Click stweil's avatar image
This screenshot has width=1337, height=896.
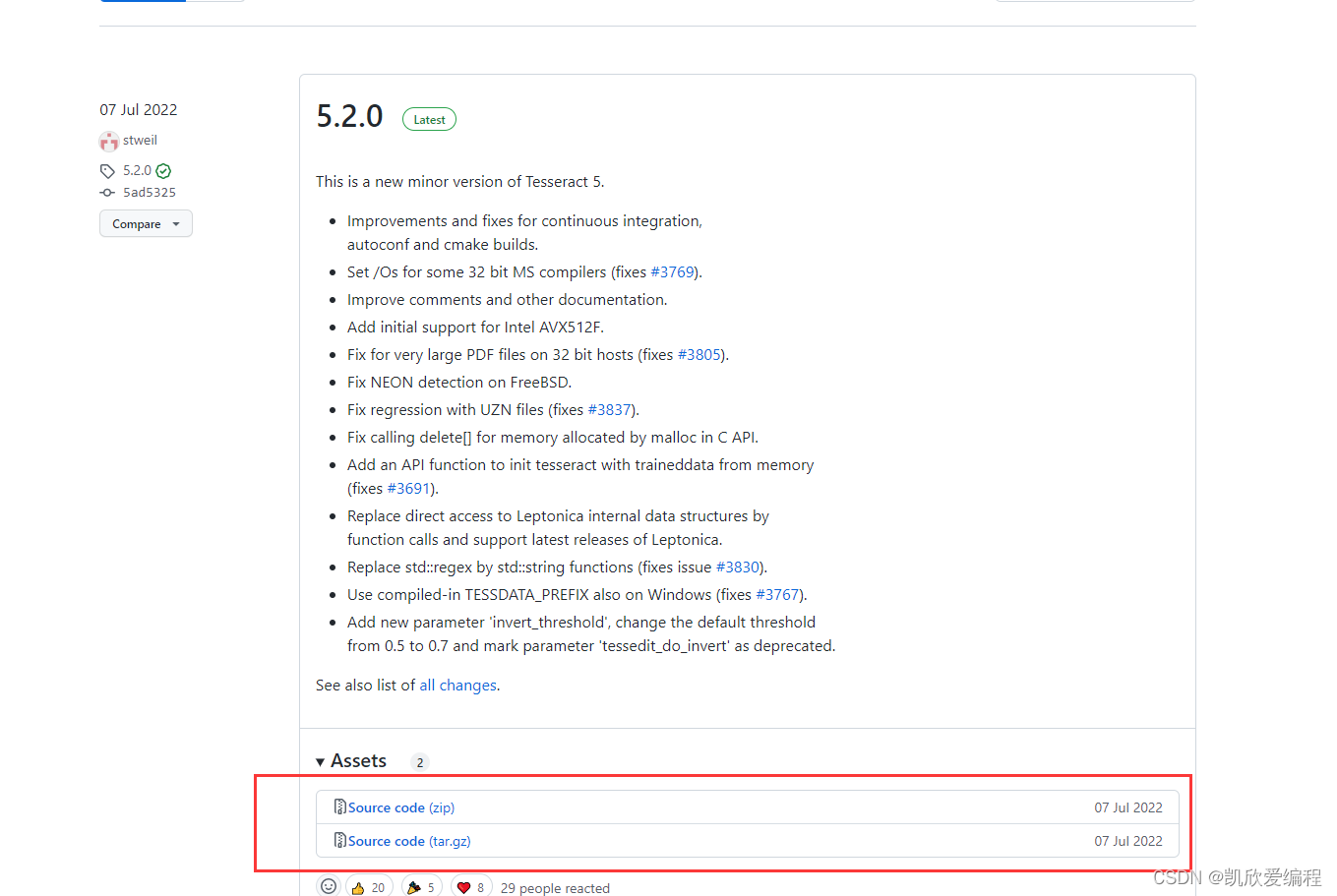click(x=109, y=142)
